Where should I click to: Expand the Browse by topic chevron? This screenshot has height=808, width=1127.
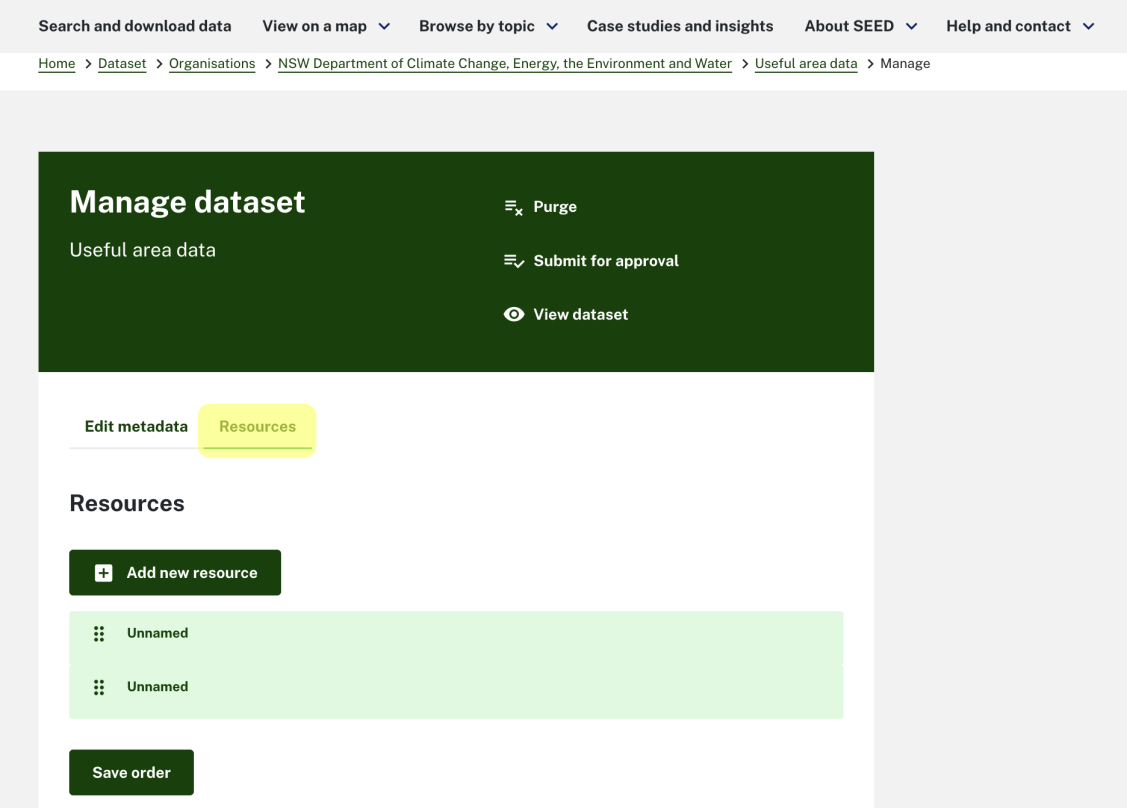coord(552,27)
